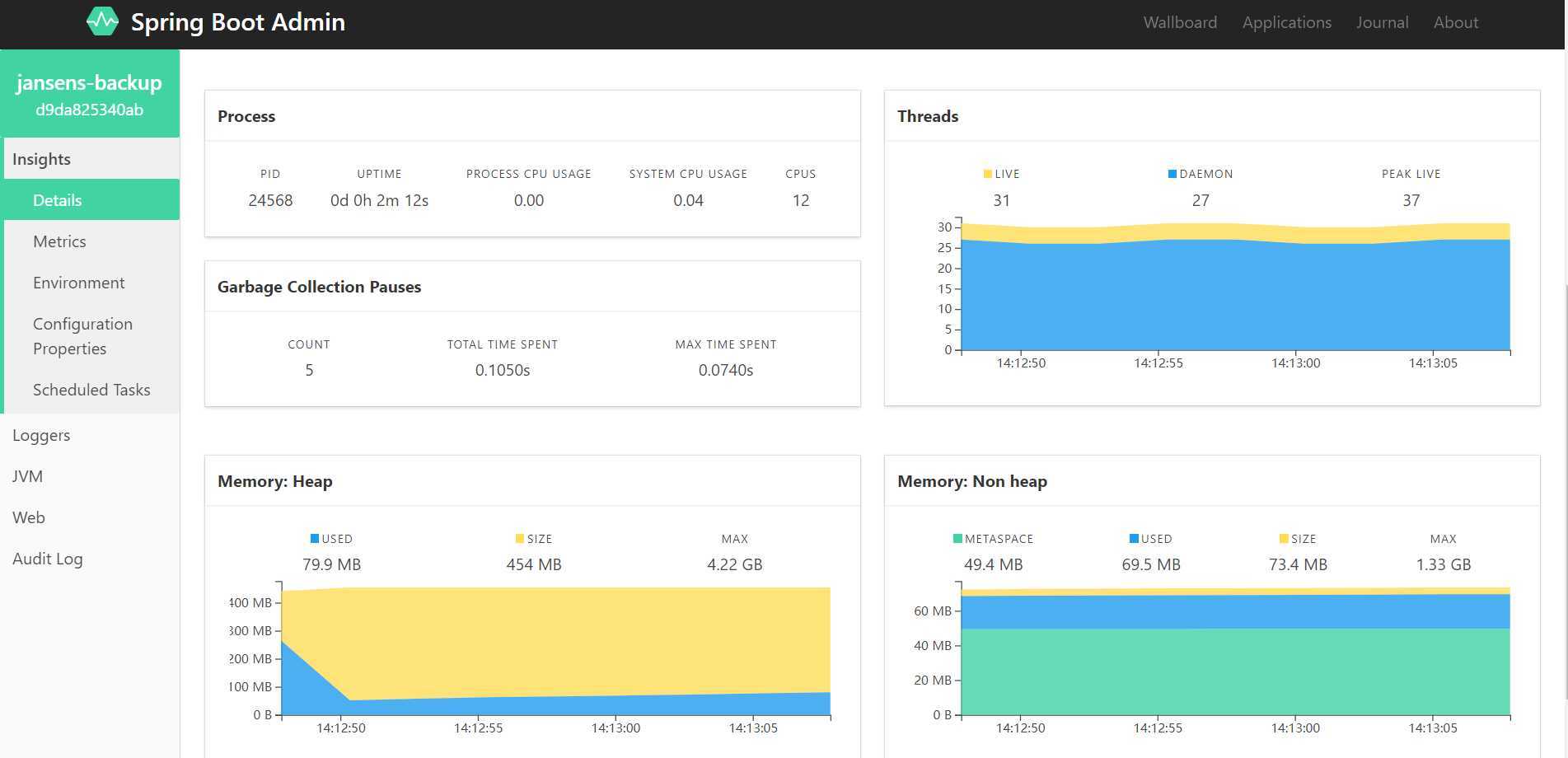
Task: Click the Memory: Non heap heading
Action: coord(972,481)
